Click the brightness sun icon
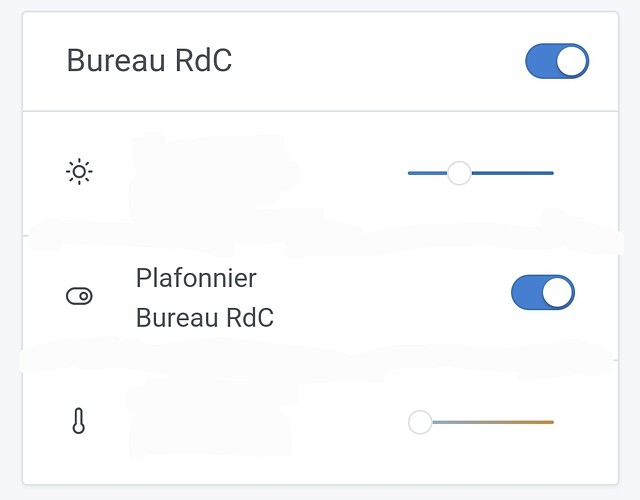The width and height of the screenshot is (640, 500). tap(79, 173)
